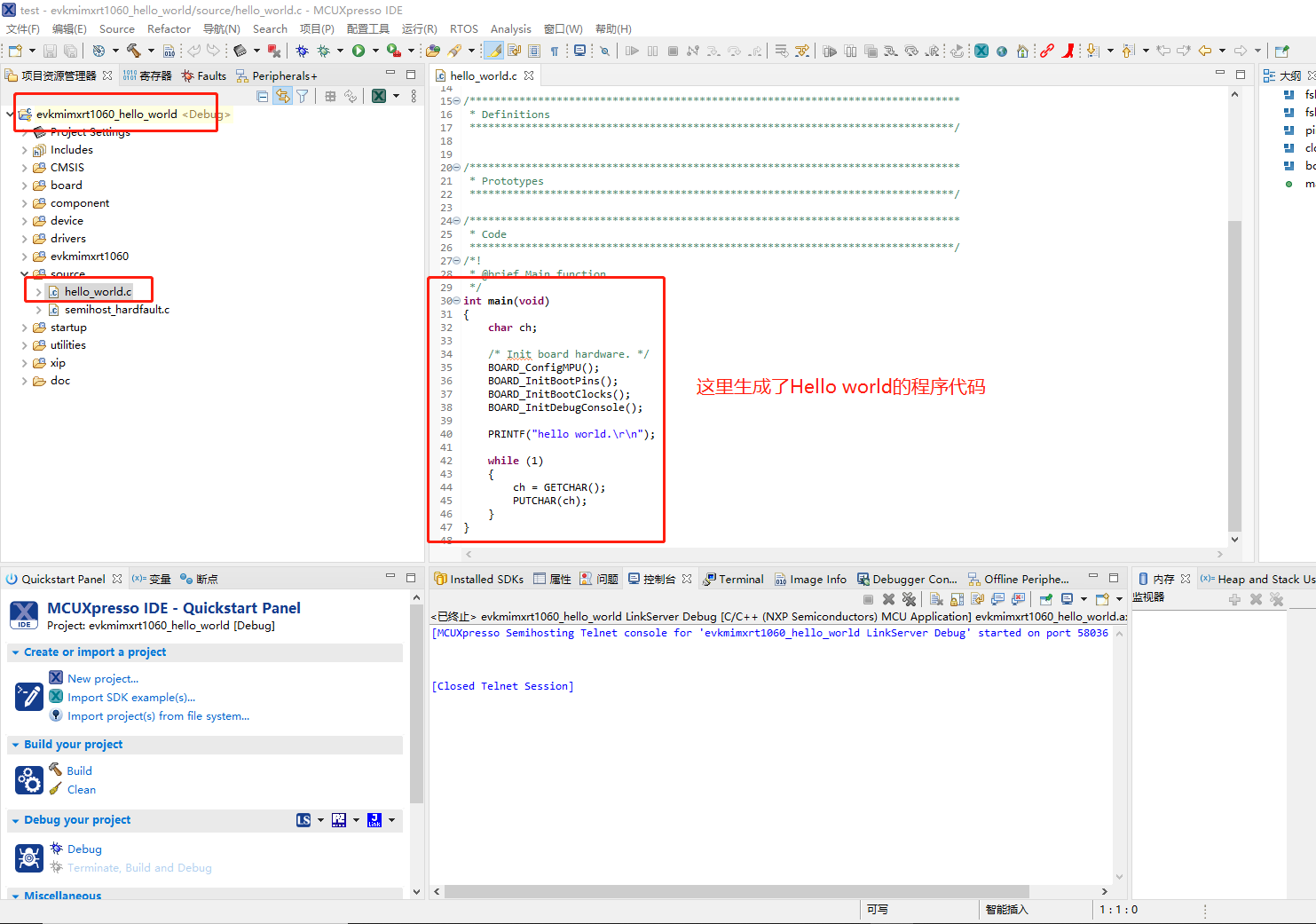
Task: Close the hello_world.c editor tab
Action: click(529, 76)
